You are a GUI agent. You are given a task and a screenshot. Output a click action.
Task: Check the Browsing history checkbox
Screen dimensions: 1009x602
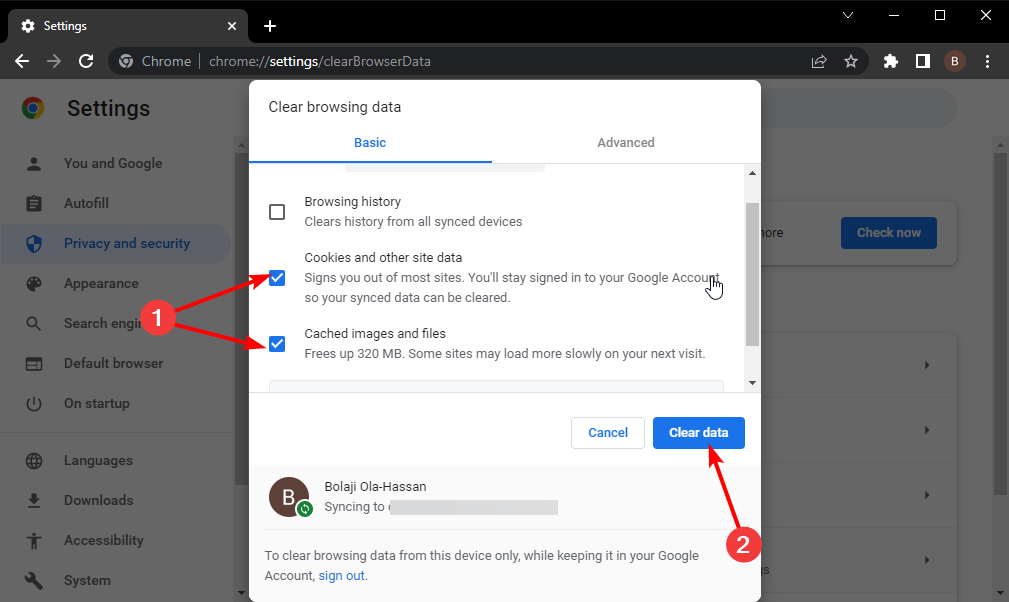[x=277, y=212]
